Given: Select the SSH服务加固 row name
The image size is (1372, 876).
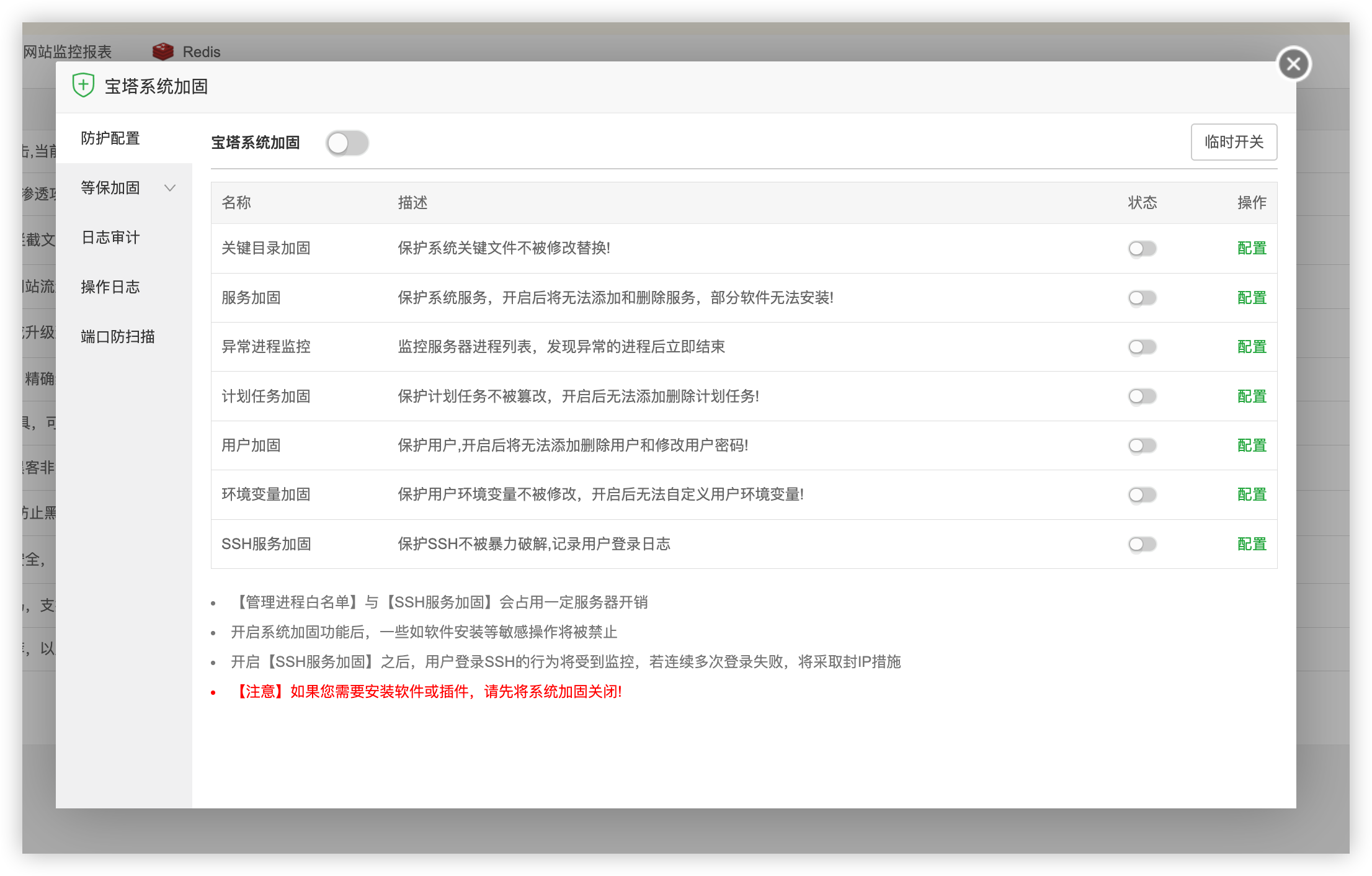Looking at the screenshot, I should (x=267, y=544).
